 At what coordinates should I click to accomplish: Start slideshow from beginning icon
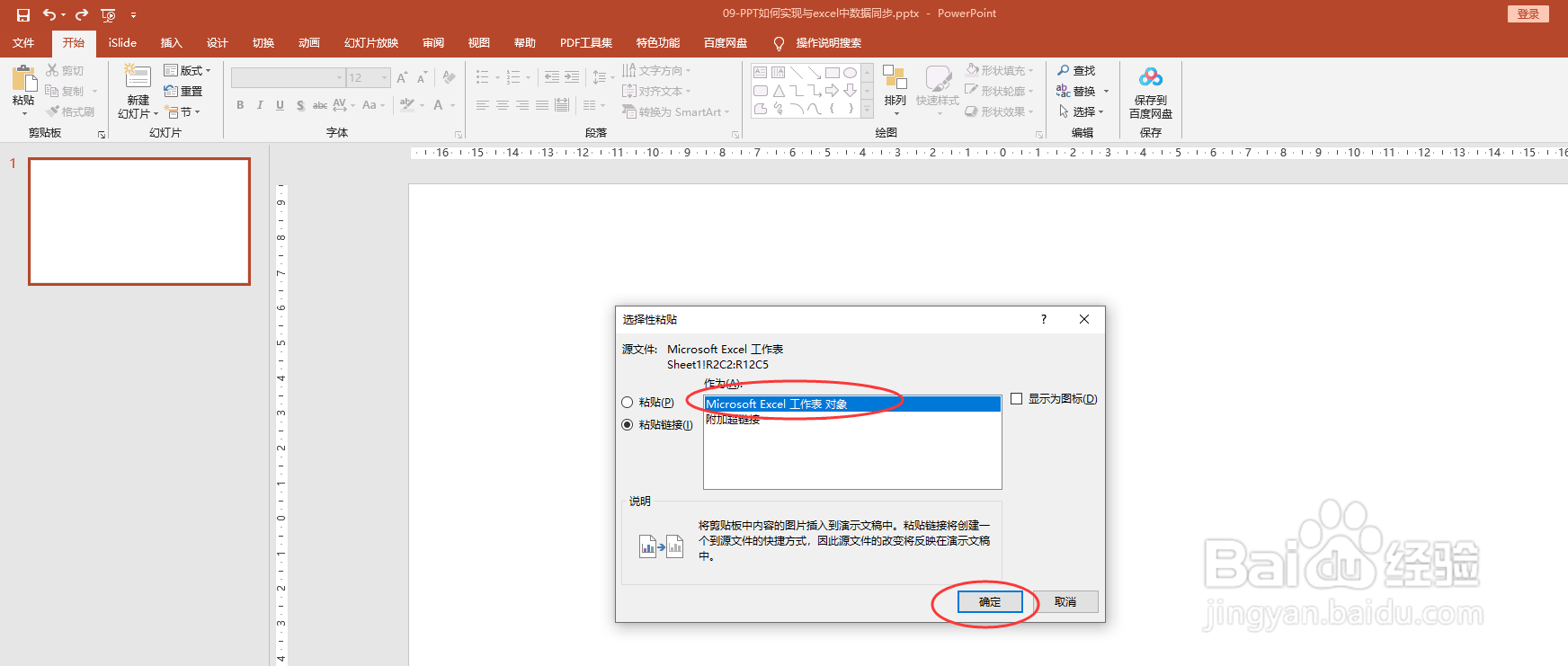point(109,14)
